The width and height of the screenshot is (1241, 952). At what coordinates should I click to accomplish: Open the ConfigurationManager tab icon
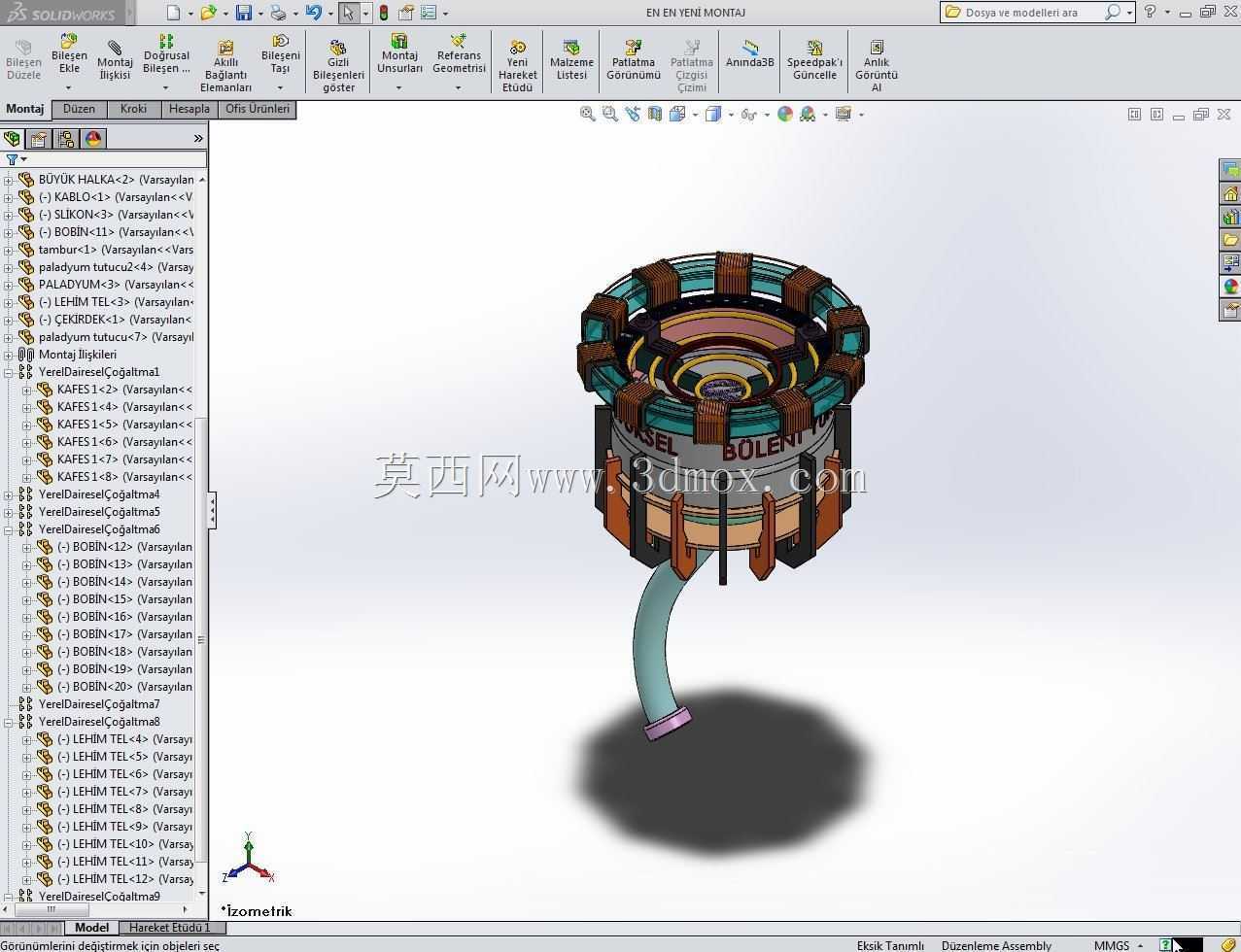[x=66, y=139]
